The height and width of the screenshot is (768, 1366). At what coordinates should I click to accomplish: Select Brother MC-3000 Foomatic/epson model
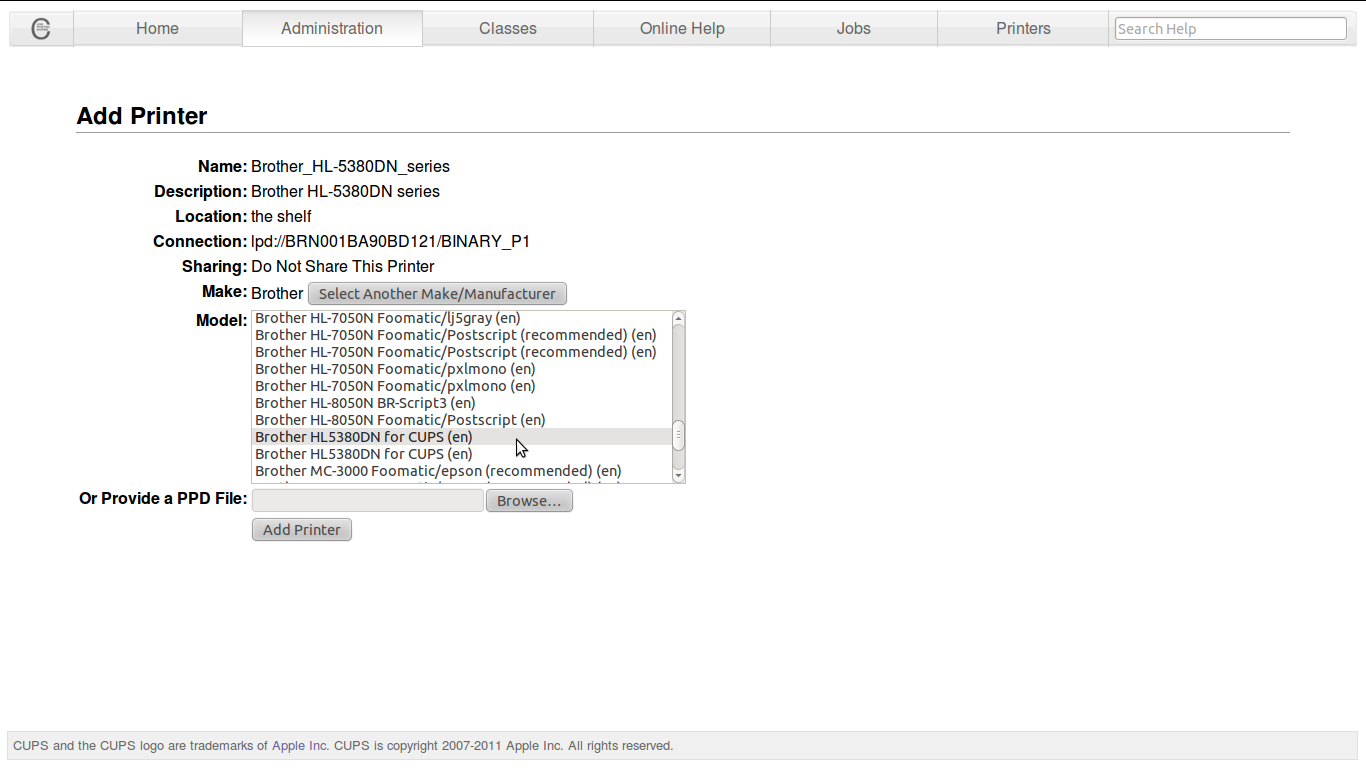(438, 471)
